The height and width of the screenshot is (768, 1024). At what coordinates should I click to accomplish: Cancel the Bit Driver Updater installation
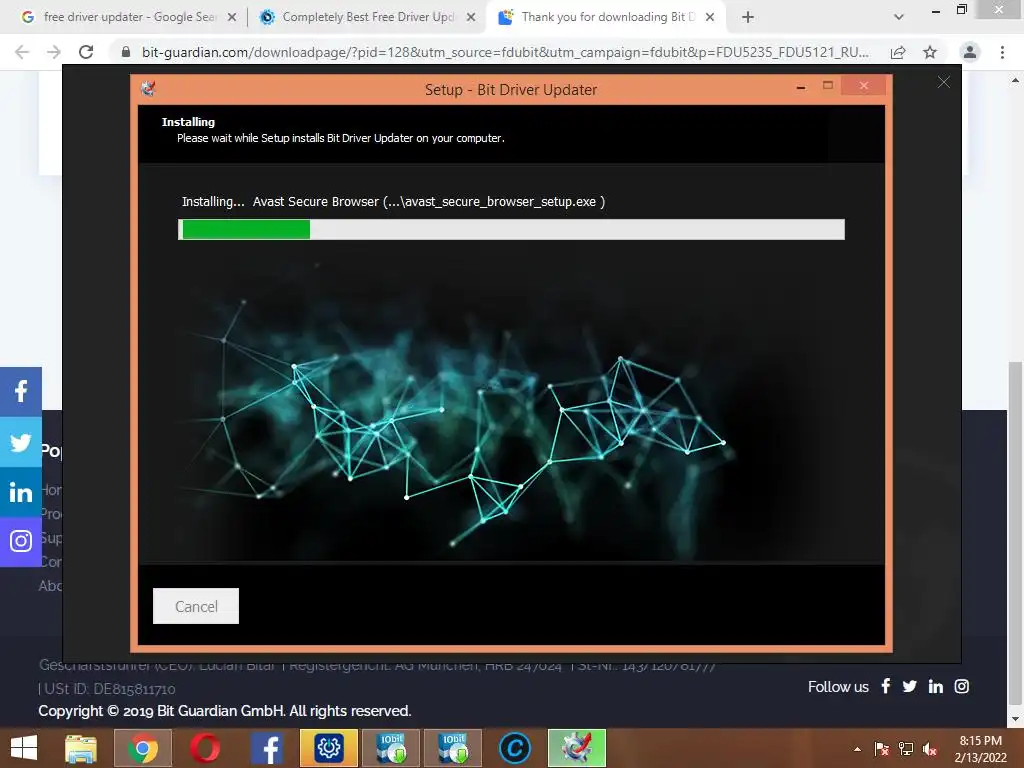point(196,606)
